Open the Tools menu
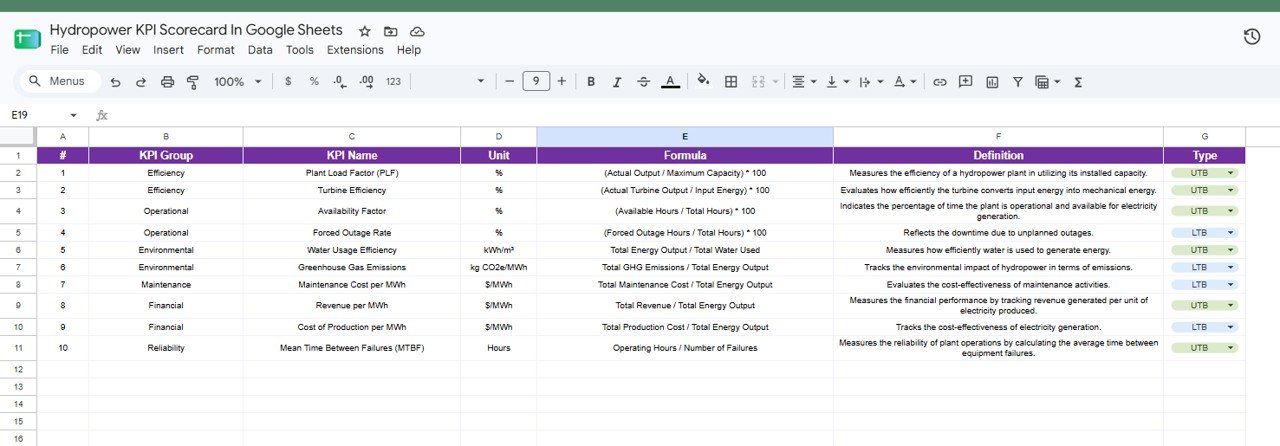This screenshot has height=446, width=1280. (300, 50)
